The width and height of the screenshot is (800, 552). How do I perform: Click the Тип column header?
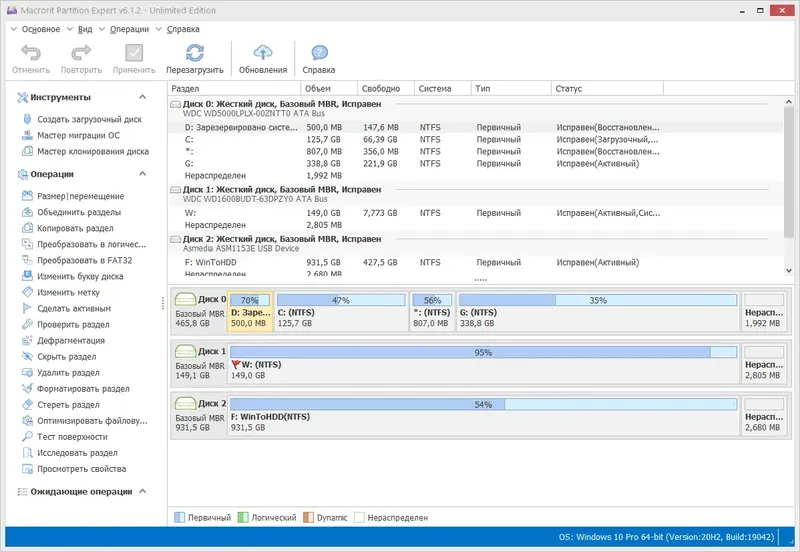(511, 88)
